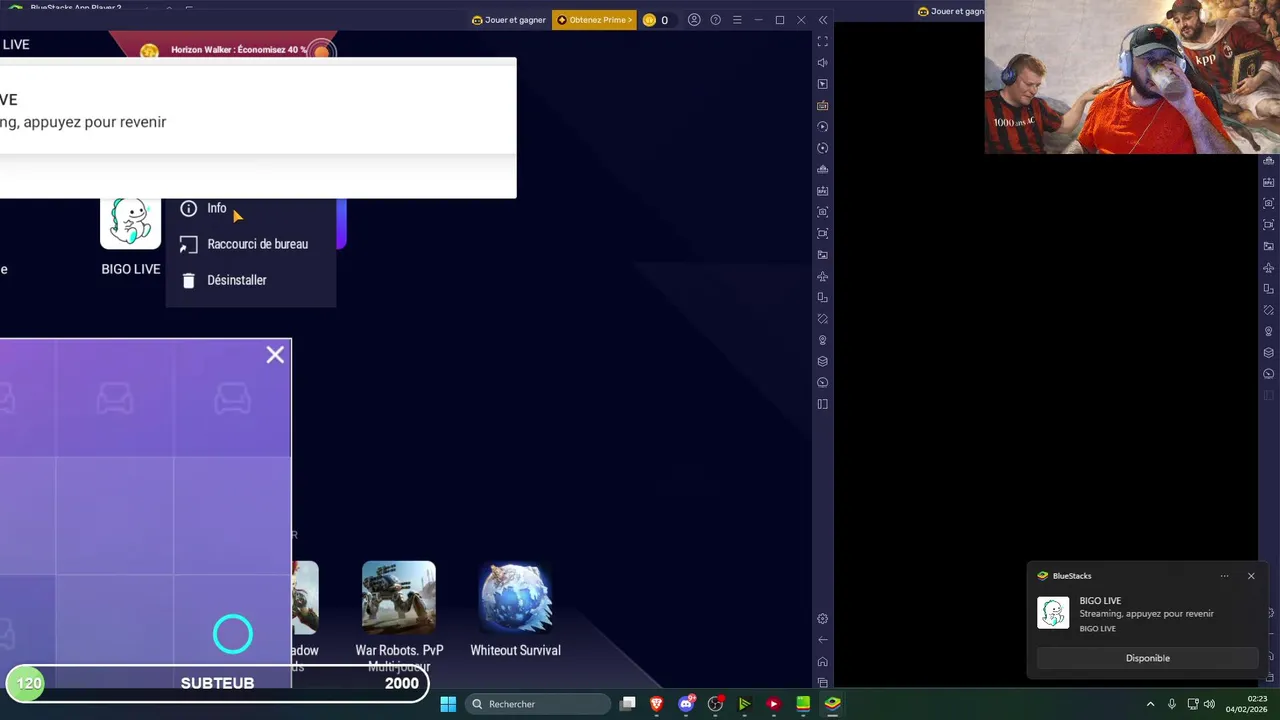Click the airplane icon in BlueStacks sidebar
Image resolution: width=1280 pixels, height=720 pixels.
click(x=822, y=276)
